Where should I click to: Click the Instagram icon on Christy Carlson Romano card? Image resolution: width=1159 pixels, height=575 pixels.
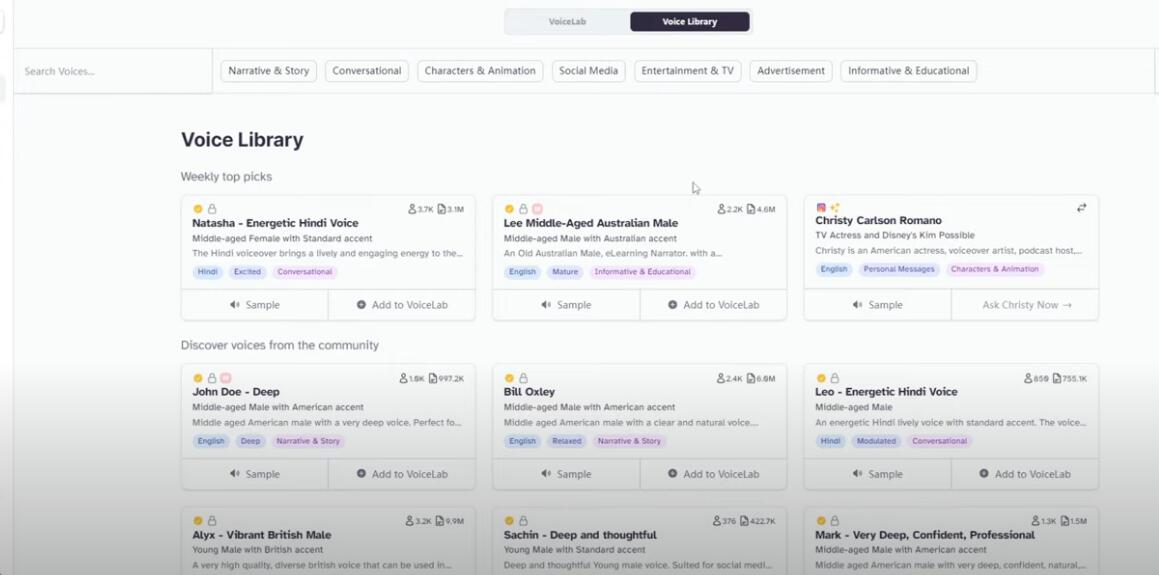pyautogui.click(x=821, y=208)
